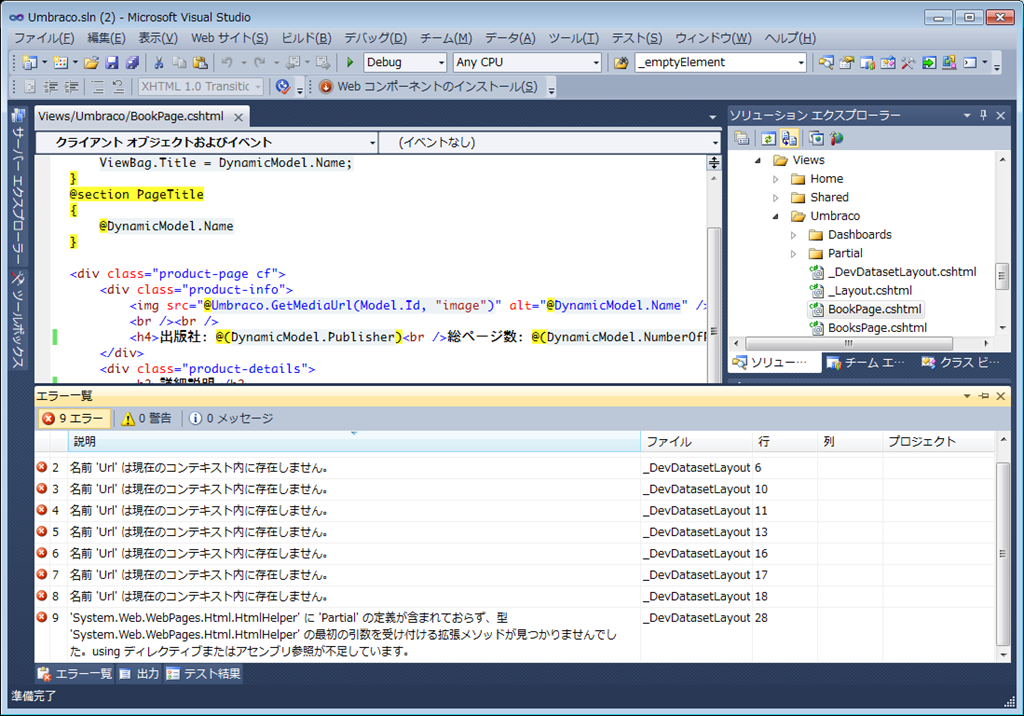Switch to the 出力 output tab
Screen dimensions: 1024x716
(139, 674)
